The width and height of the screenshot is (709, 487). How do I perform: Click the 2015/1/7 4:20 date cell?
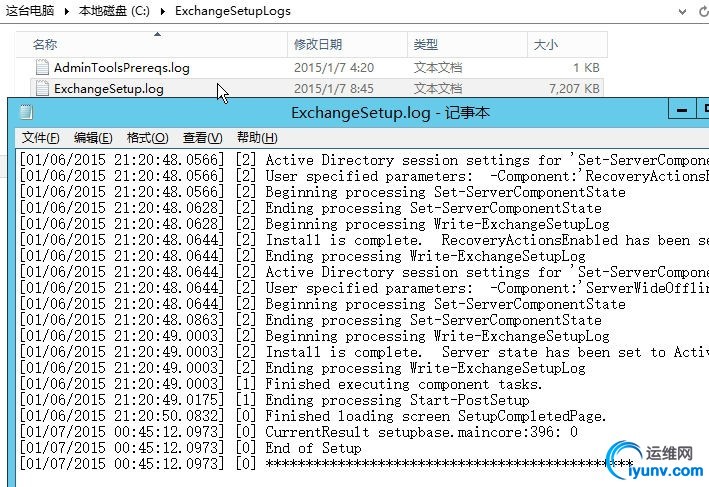pos(334,68)
